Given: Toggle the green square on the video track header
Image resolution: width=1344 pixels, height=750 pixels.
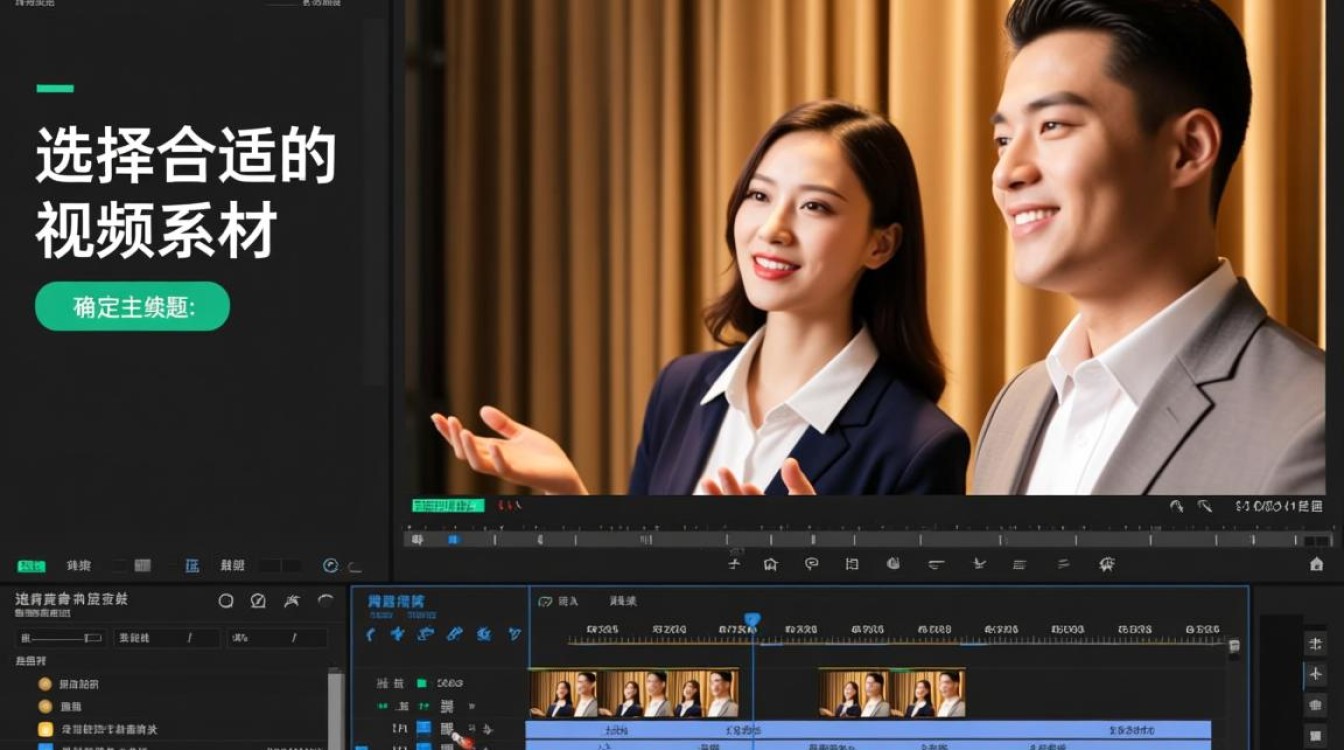Looking at the screenshot, I should (x=422, y=683).
